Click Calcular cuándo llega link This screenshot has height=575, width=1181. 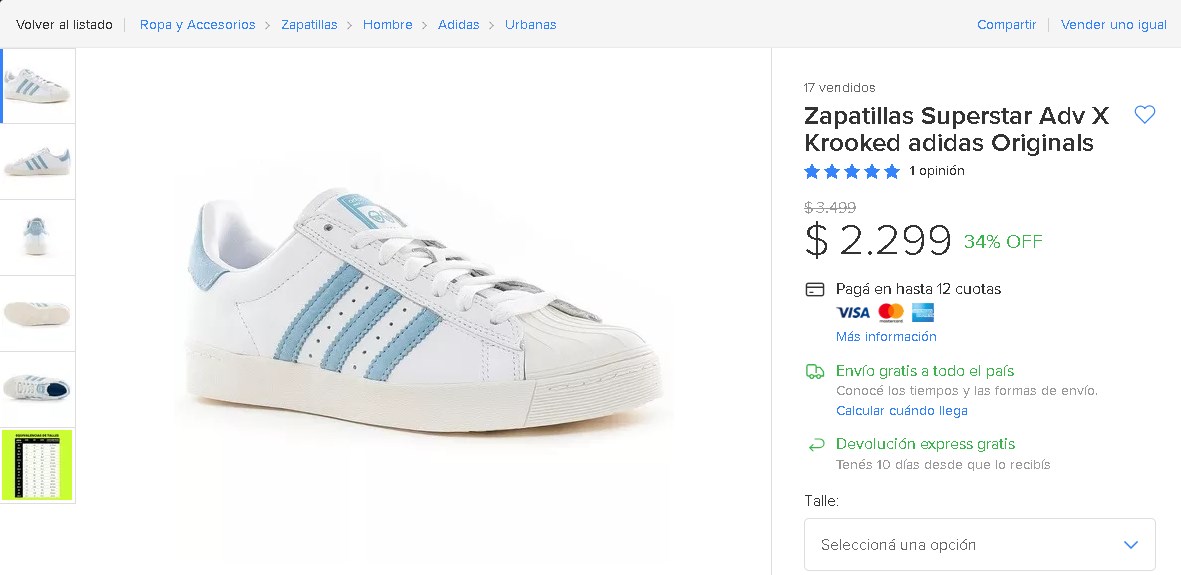pos(901,411)
